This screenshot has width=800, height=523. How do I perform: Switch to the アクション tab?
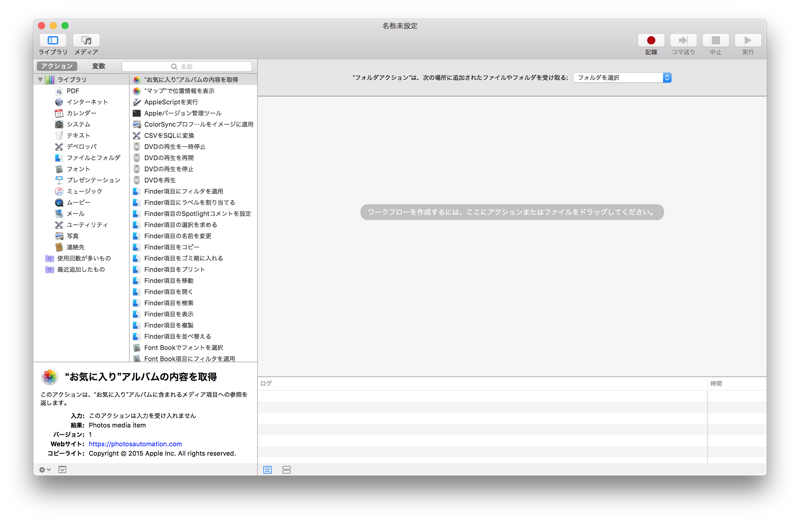click(x=57, y=66)
